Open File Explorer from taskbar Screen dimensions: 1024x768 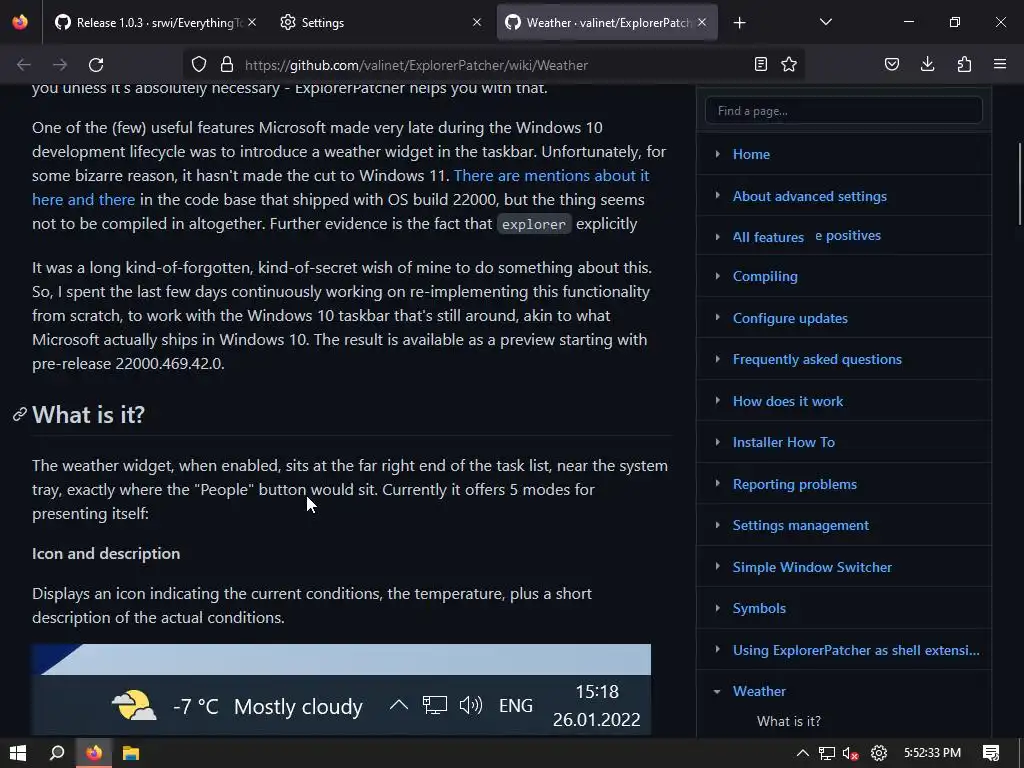(131, 753)
